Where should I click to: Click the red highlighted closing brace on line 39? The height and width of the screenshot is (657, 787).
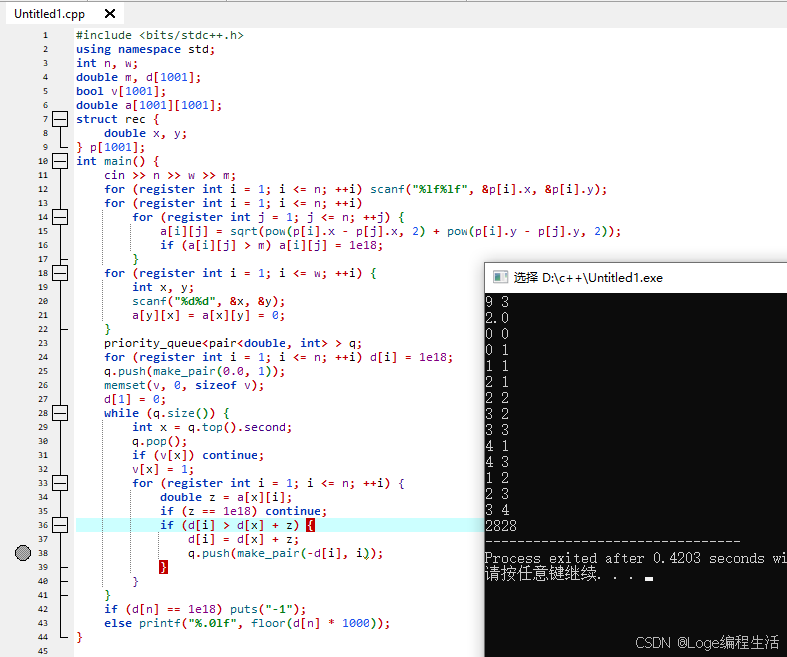(163, 567)
